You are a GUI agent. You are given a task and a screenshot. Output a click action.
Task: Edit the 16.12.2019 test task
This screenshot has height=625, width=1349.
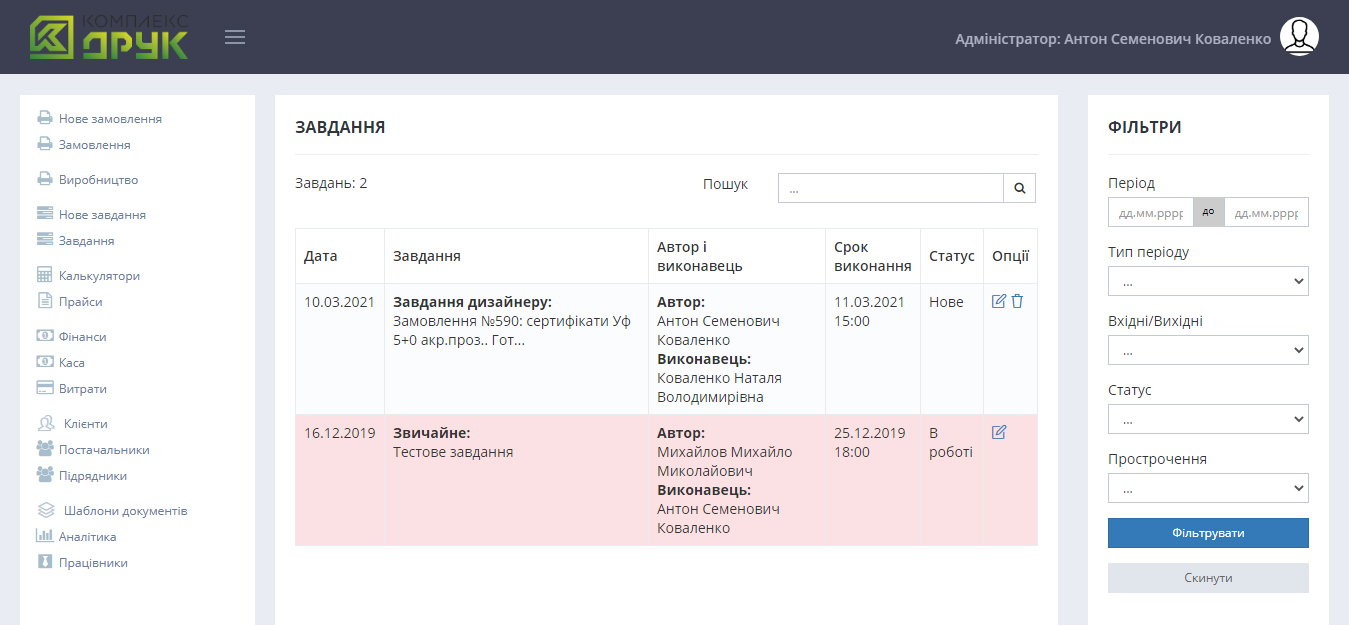click(998, 432)
